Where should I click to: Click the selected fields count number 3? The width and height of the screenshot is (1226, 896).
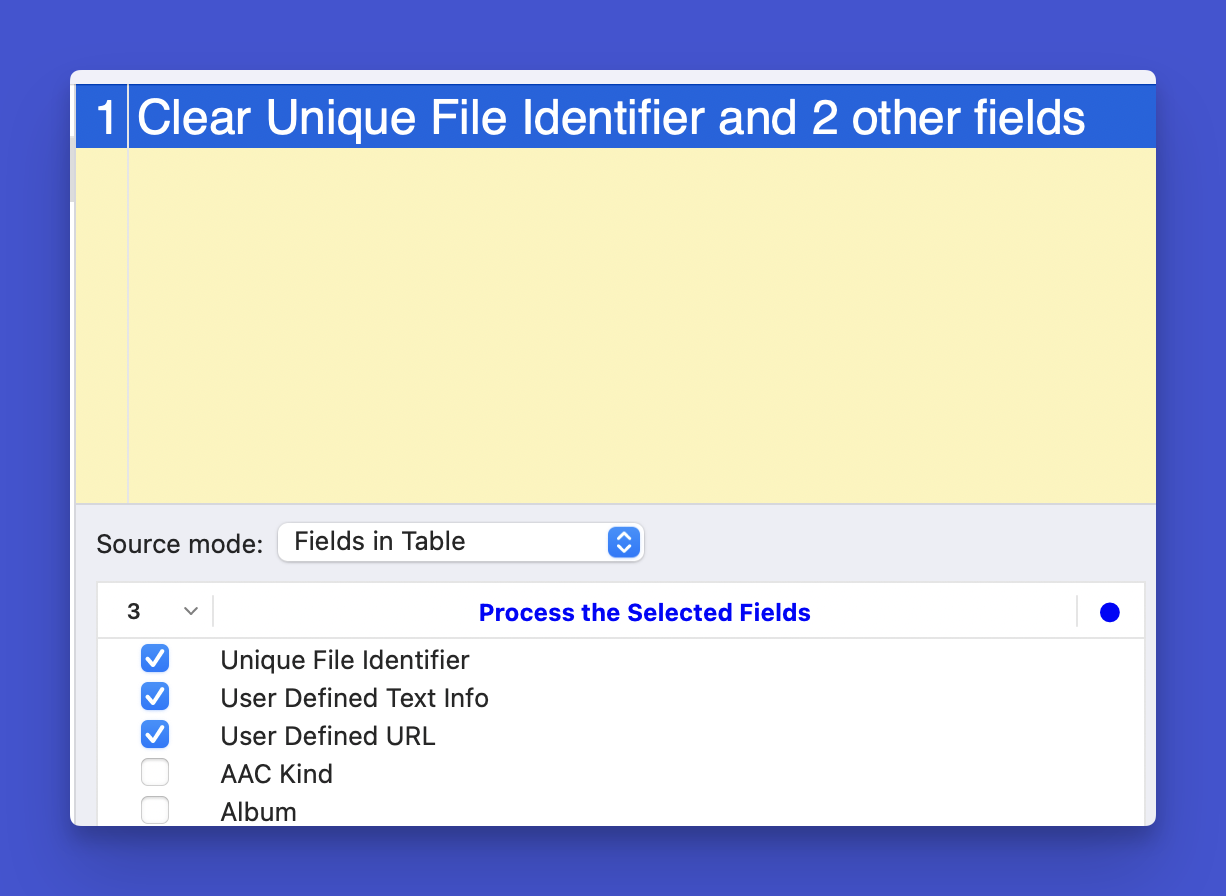point(134,612)
